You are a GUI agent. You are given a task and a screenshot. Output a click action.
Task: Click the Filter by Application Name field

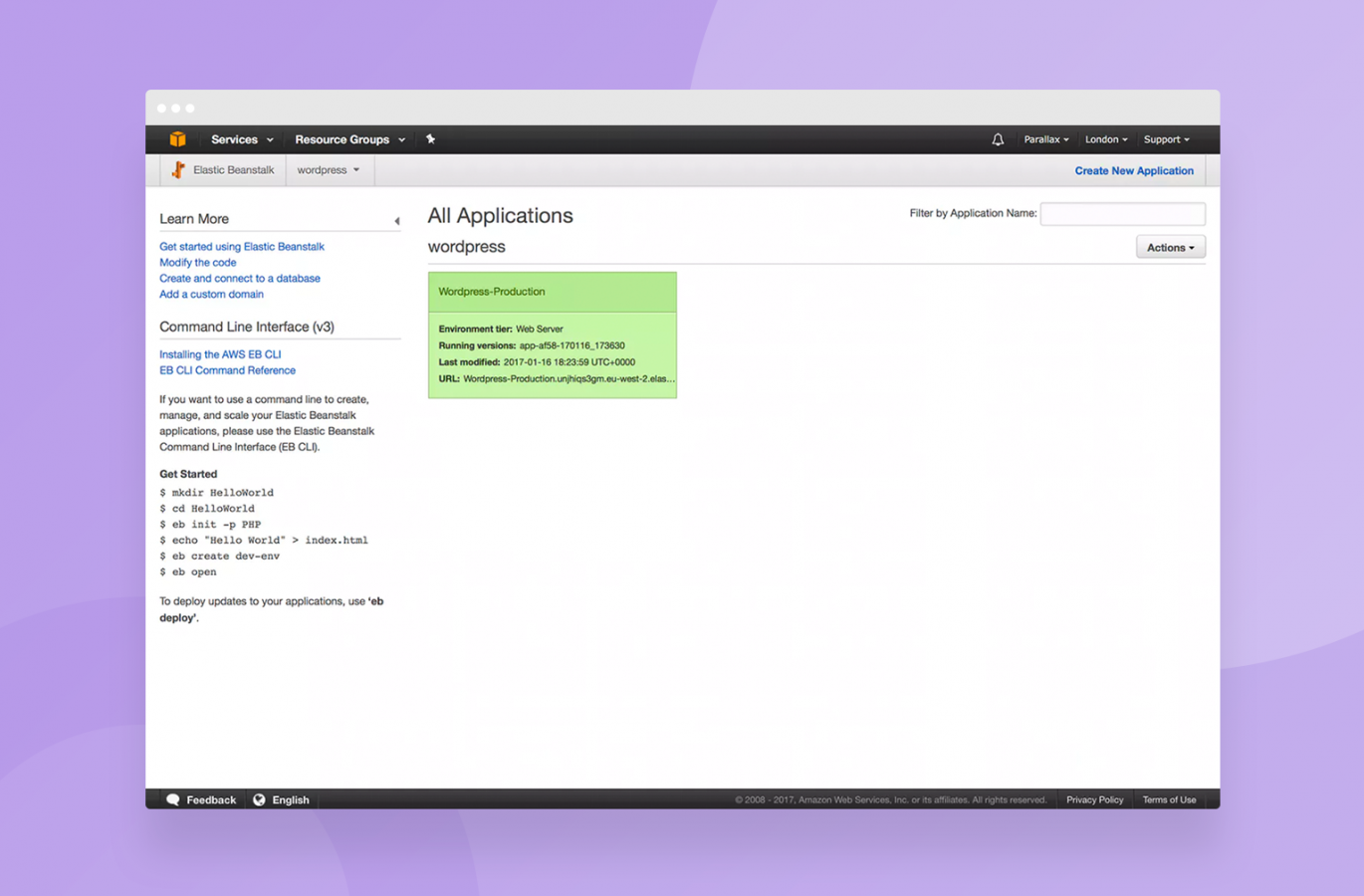click(1122, 214)
